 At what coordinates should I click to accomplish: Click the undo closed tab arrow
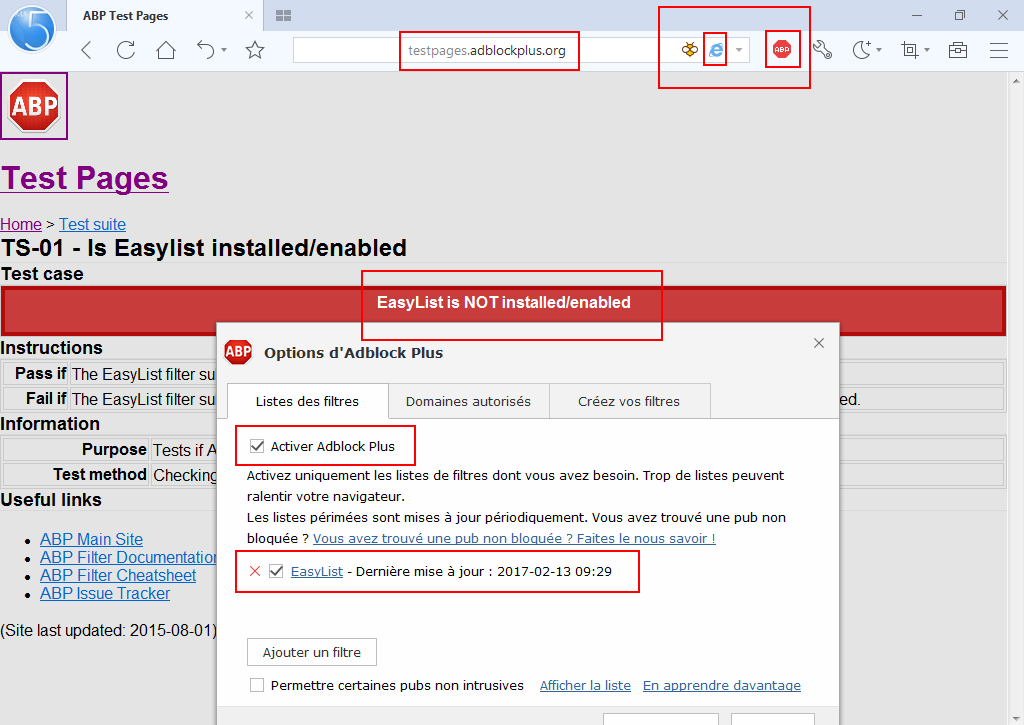point(206,50)
